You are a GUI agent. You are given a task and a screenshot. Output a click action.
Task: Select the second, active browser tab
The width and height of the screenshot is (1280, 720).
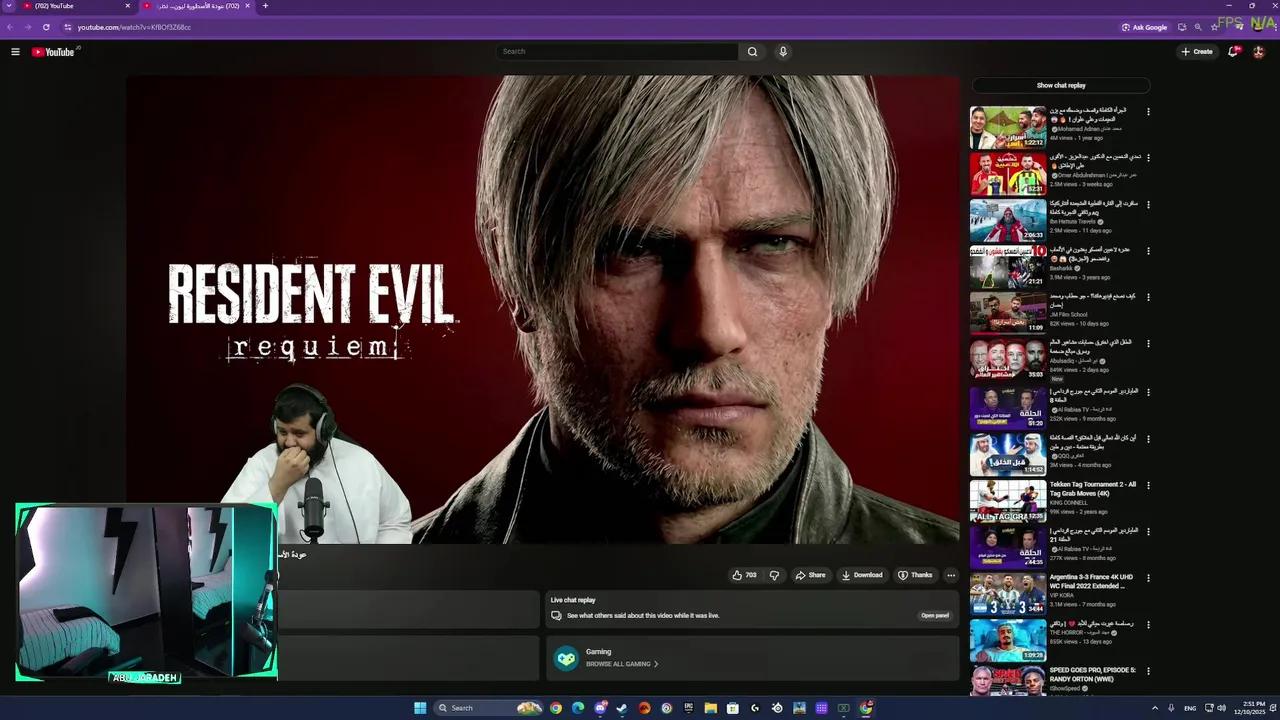coord(197,6)
